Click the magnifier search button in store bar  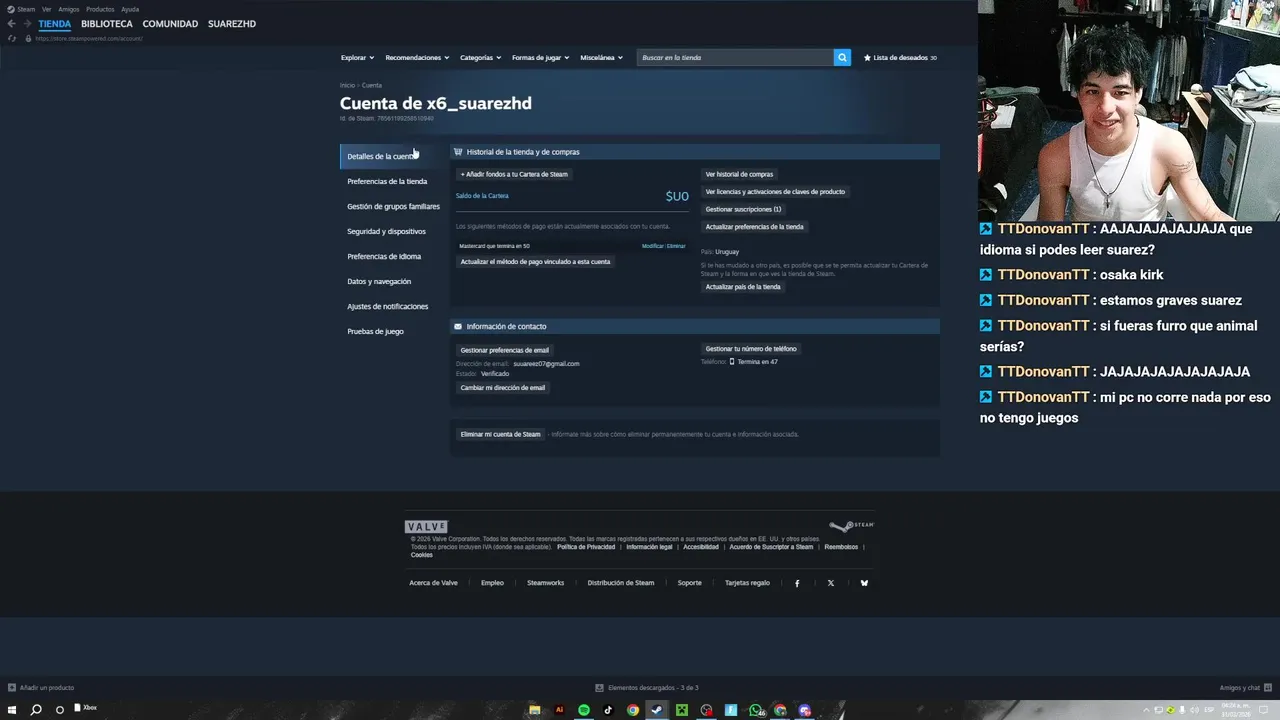pos(842,57)
